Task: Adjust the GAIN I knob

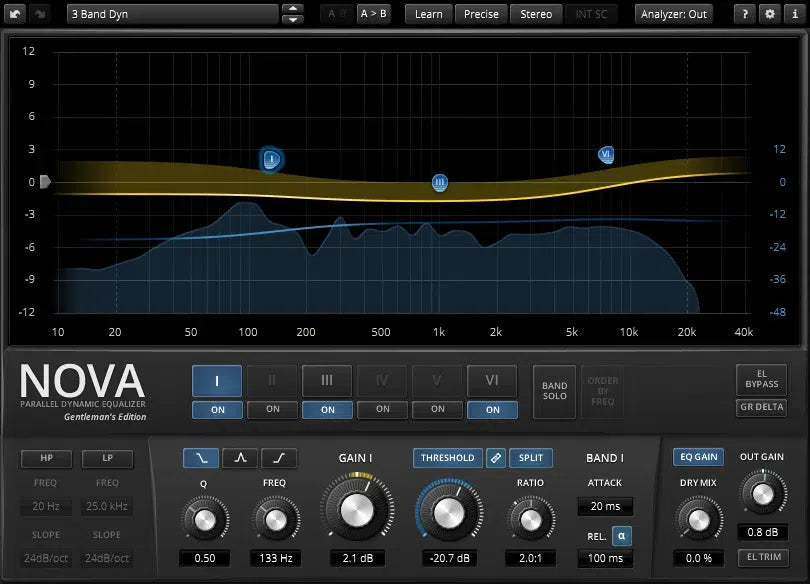Action: click(358, 510)
